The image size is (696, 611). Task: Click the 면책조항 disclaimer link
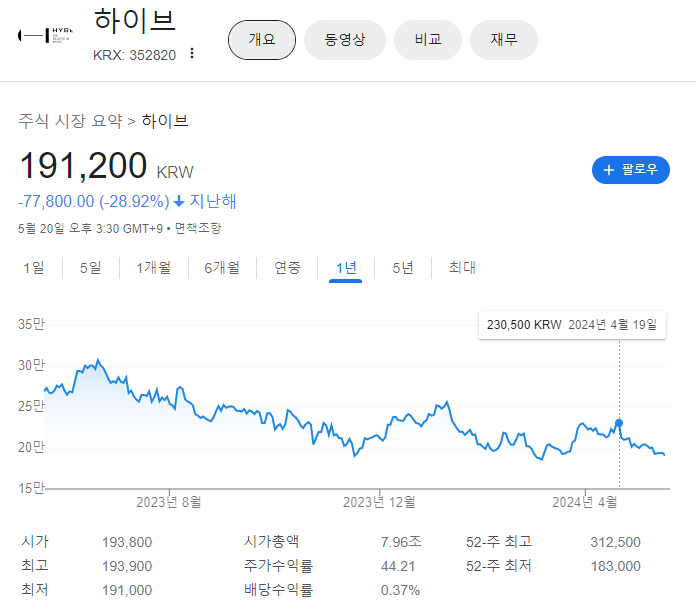(198, 229)
